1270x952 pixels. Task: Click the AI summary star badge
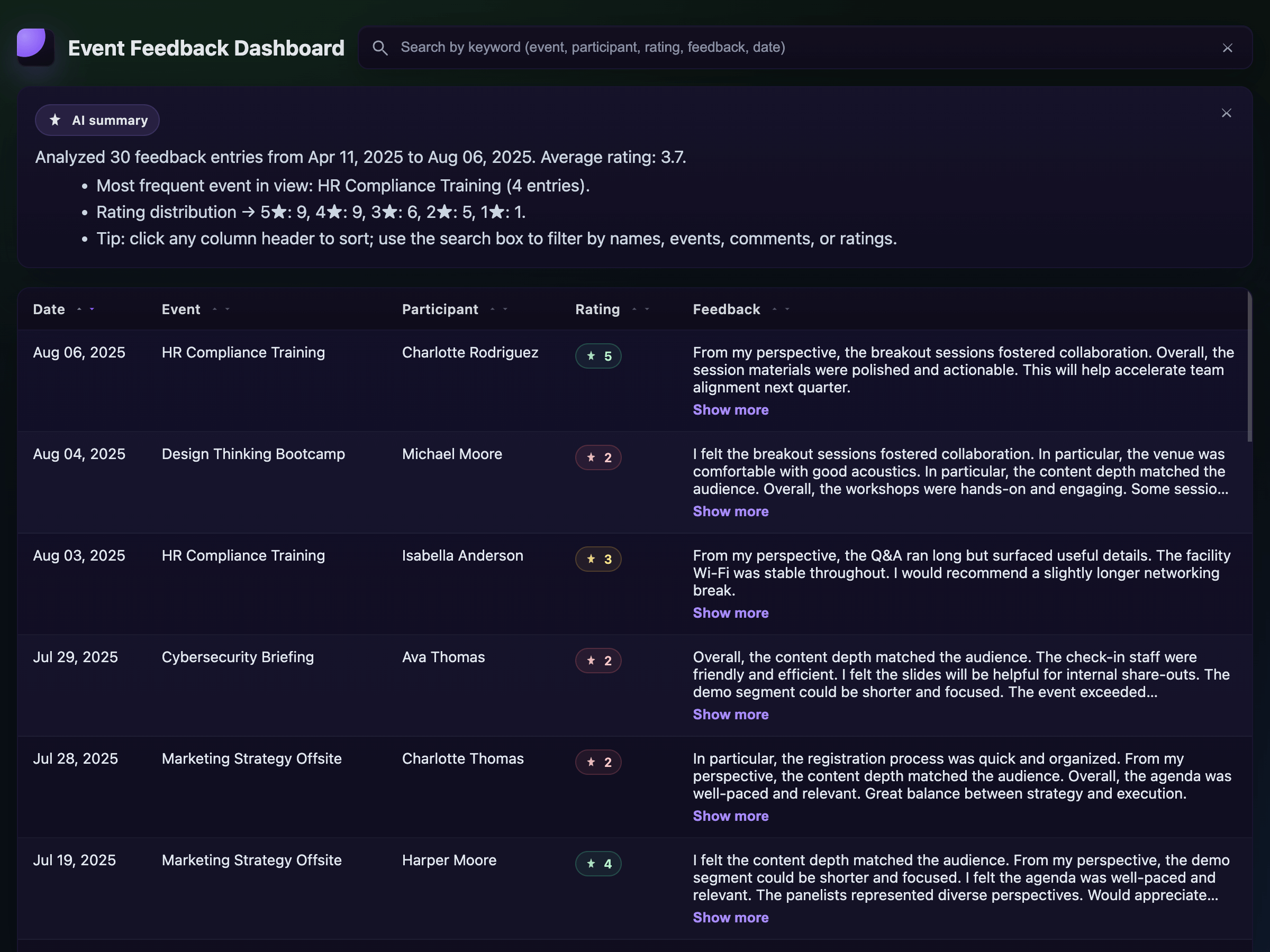click(97, 120)
